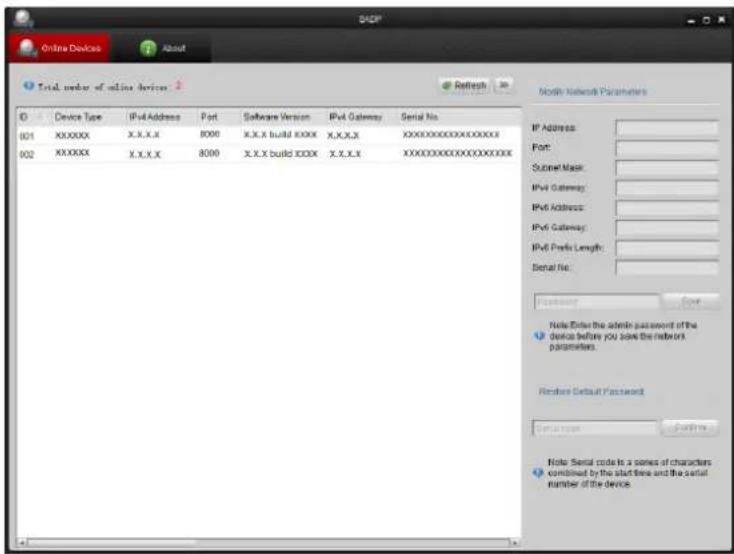Screen dimensions: 734x554
Task: Click the software version in row 001
Action: pyautogui.click(x=280, y=135)
